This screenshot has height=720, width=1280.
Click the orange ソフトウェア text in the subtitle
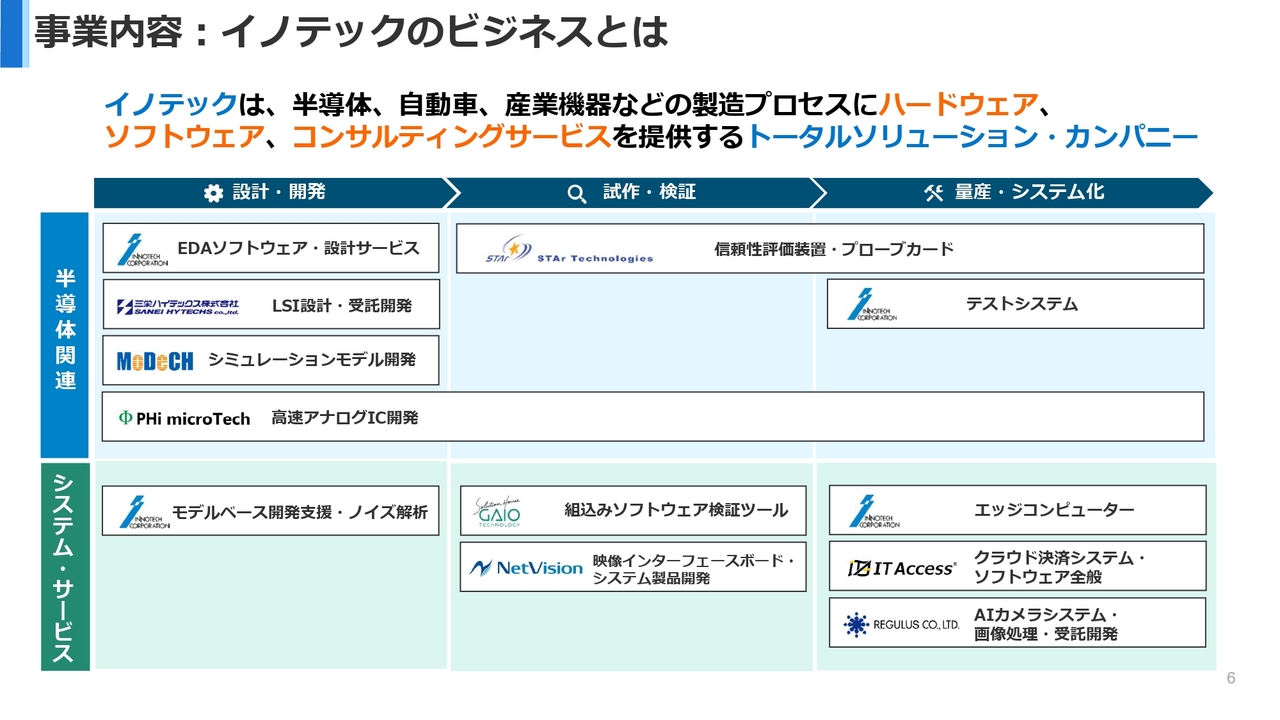click(x=185, y=138)
